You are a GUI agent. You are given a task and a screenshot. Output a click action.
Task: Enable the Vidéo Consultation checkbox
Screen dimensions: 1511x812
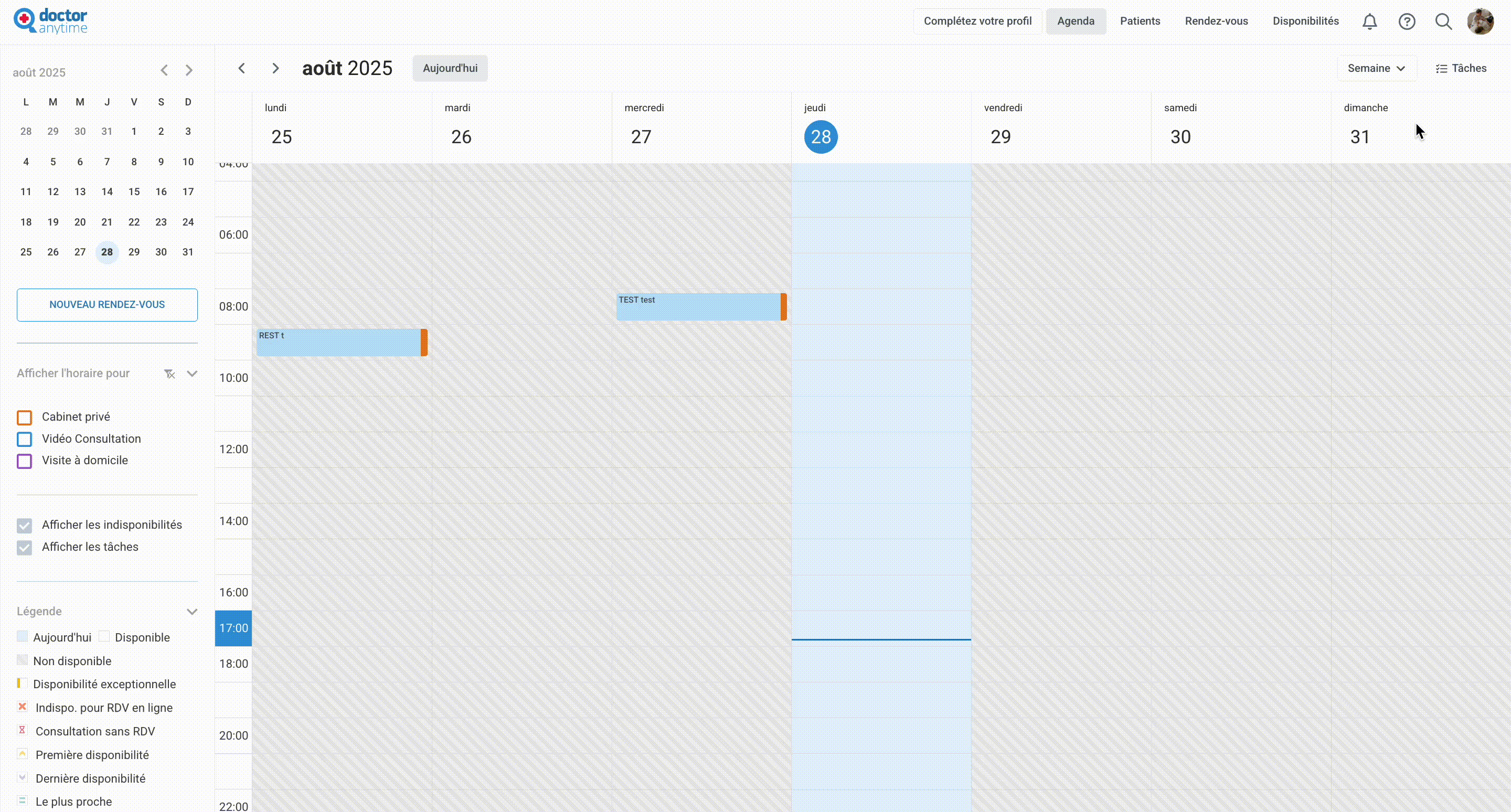coord(25,439)
